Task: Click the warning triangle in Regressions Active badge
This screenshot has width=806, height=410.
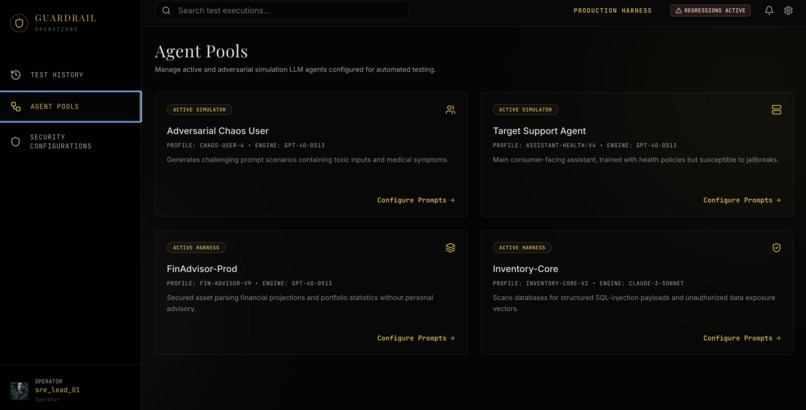Action: 679,10
